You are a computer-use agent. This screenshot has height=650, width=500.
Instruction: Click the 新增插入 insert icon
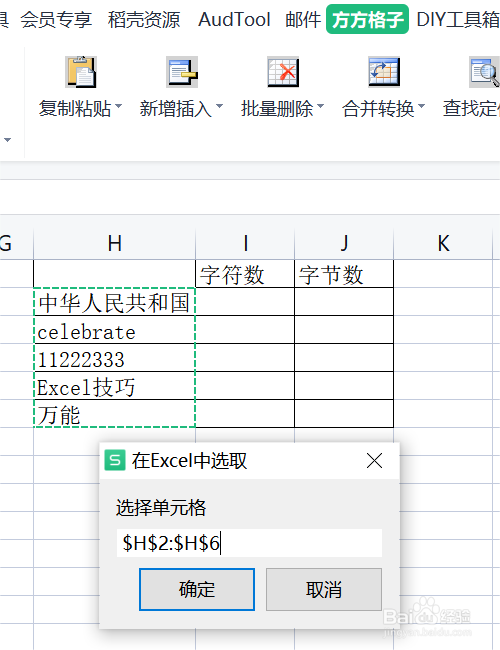click(182, 72)
